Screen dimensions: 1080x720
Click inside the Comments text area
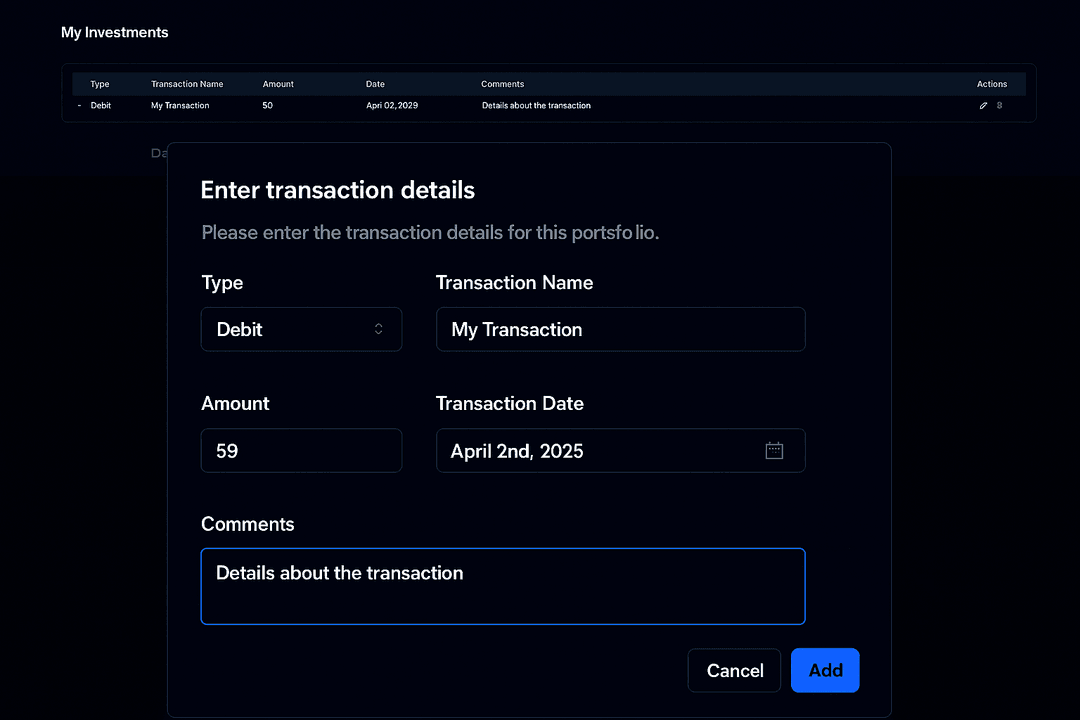[x=503, y=586]
